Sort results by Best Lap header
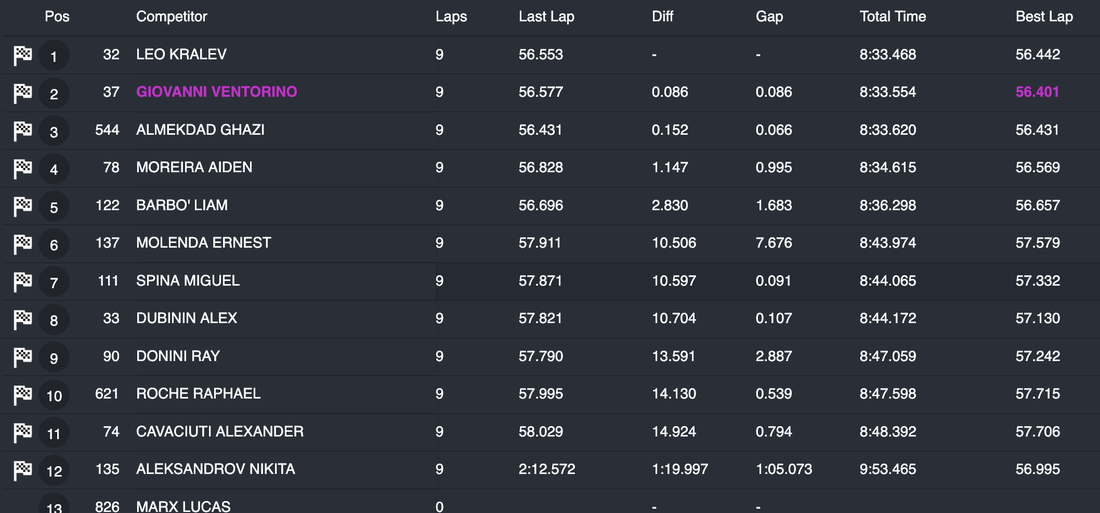 1044,16
